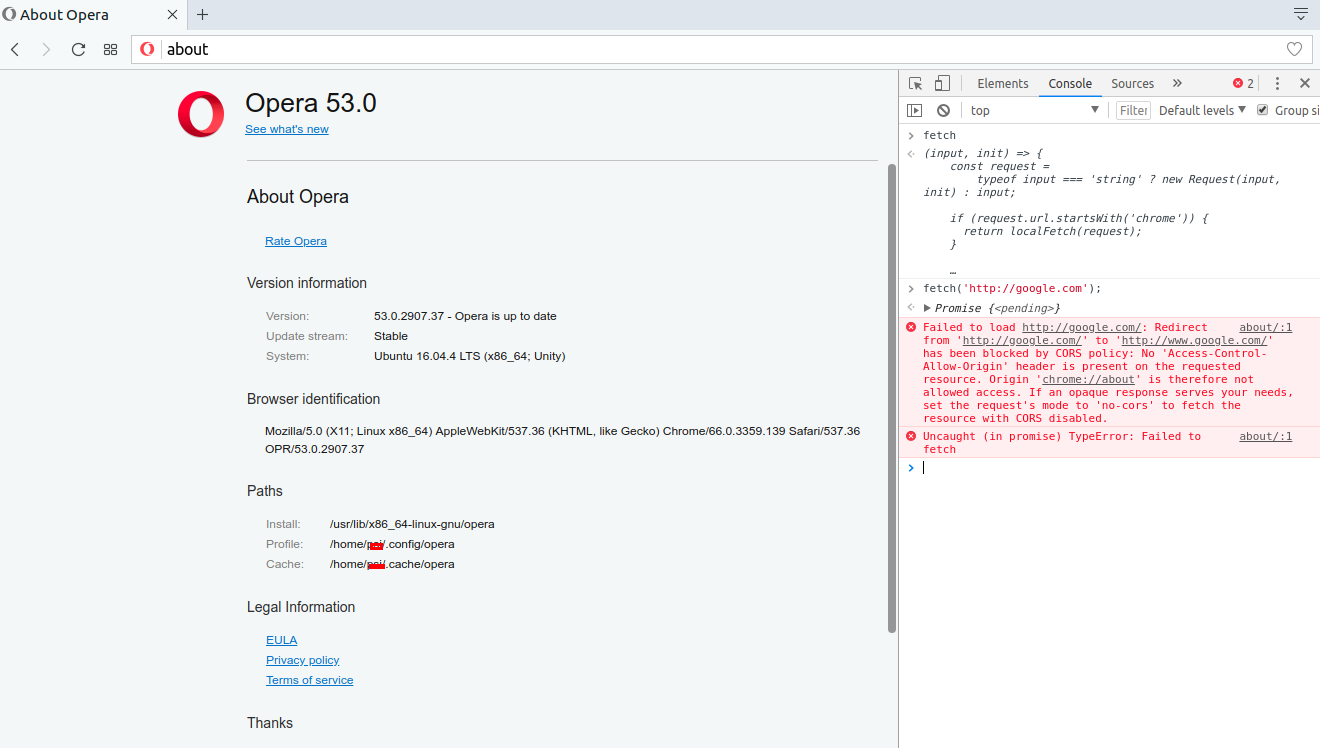
Task: Open the Default levels dropdown
Action: click(x=1201, y=110)
